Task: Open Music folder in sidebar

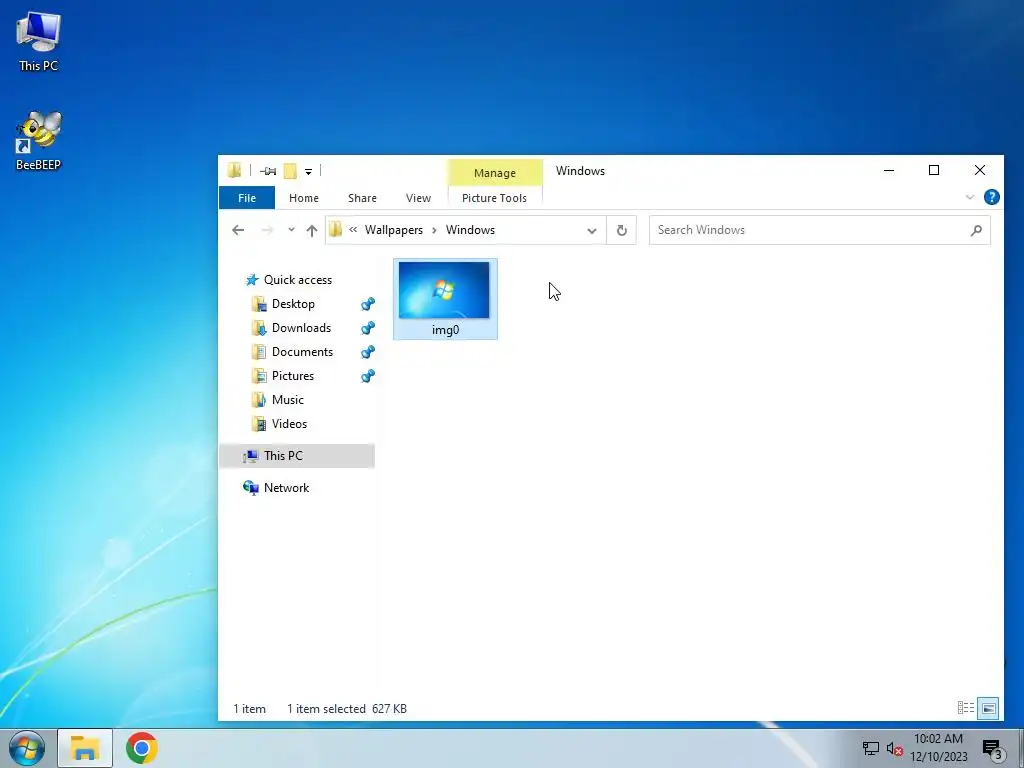Action: (x=287, y=400)
